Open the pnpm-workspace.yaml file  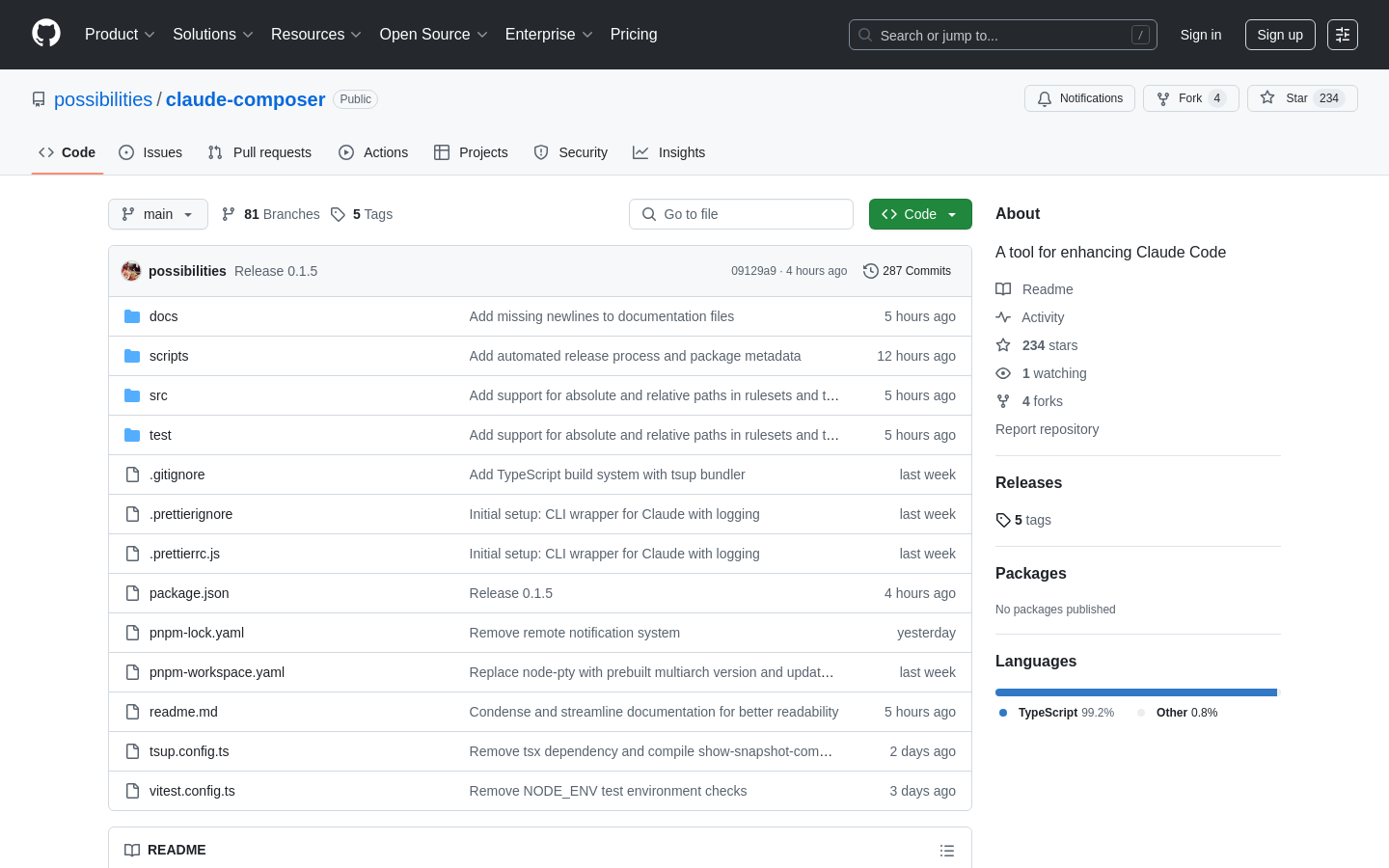tap(217, 672)
